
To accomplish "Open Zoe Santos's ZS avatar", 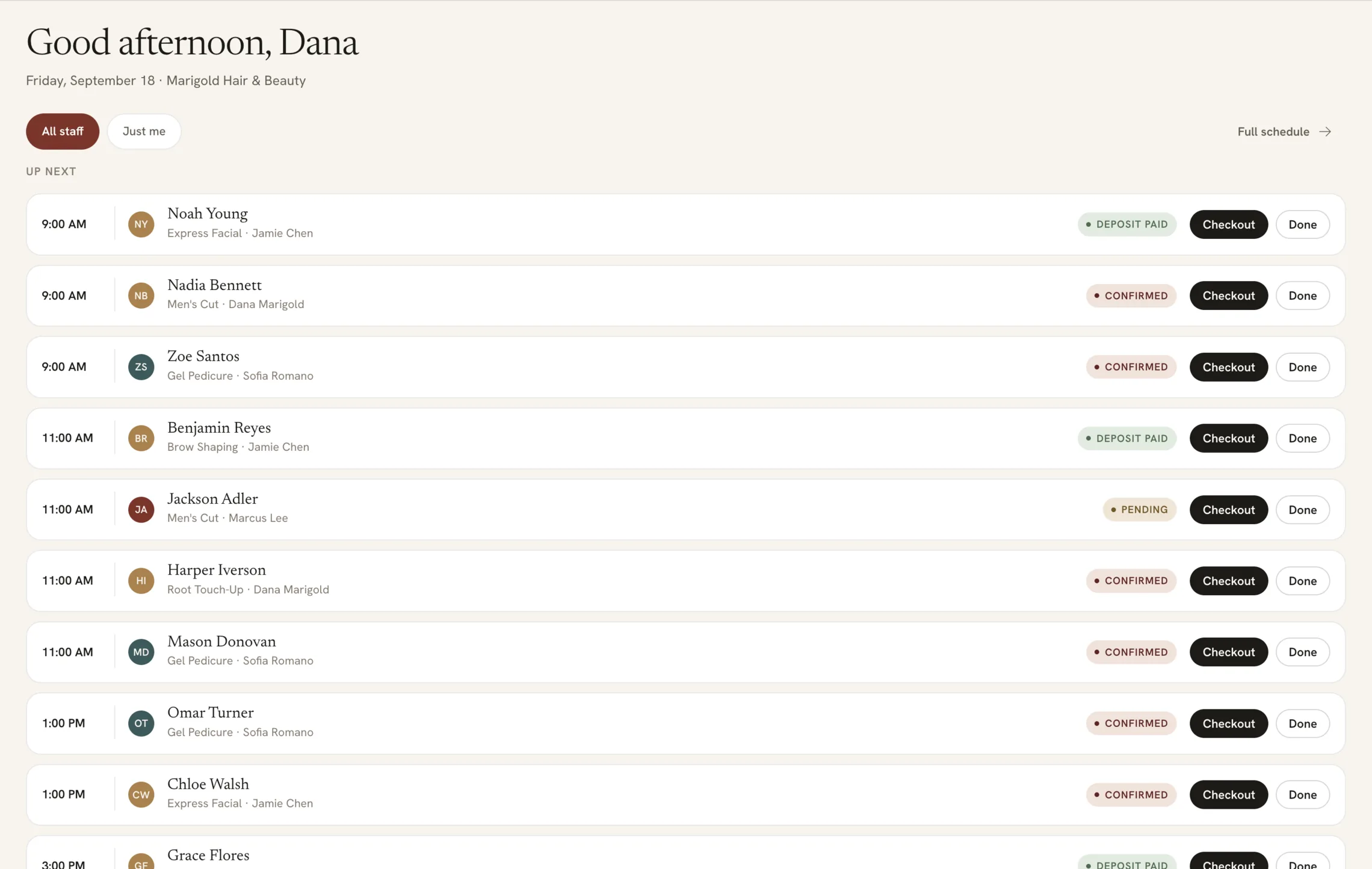I will (141, 367).
